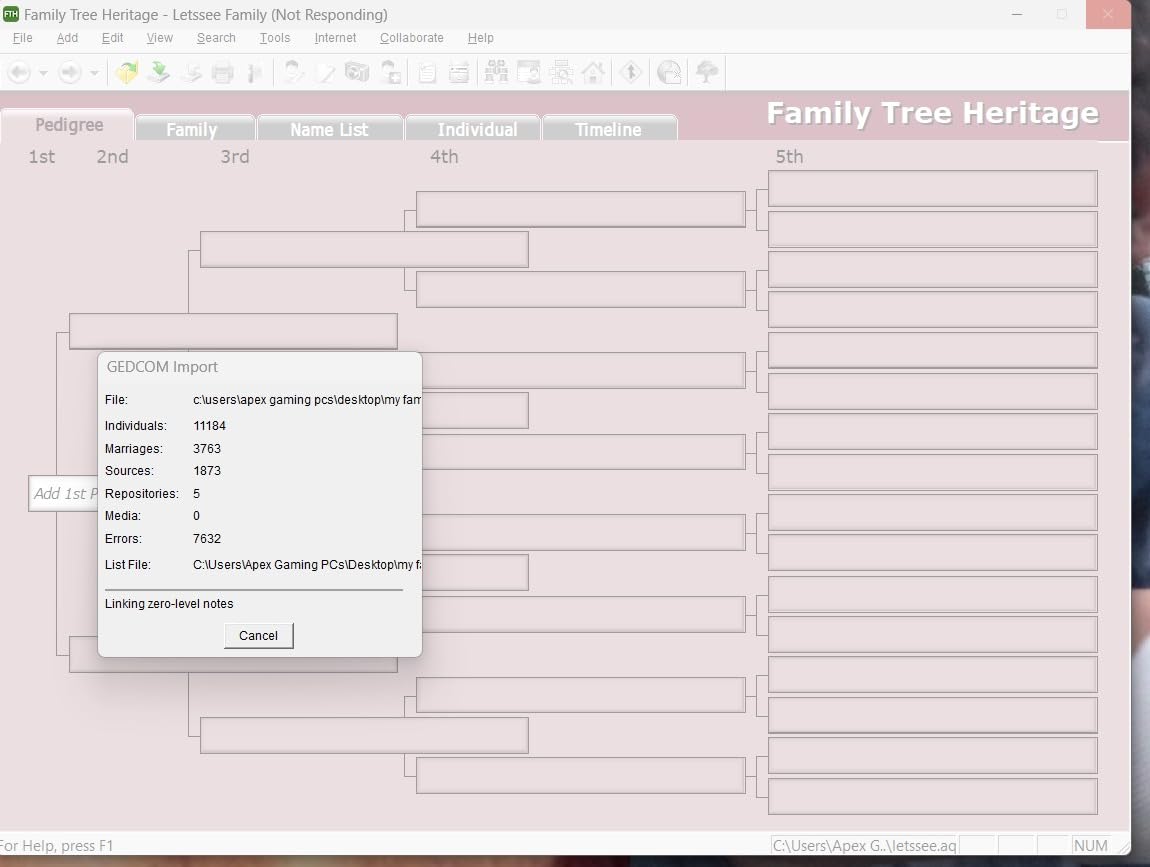Click the Forward navigation arrow icon
Image resolution: width=1150 pixels, height=867 pixels.
pos(70,73)
